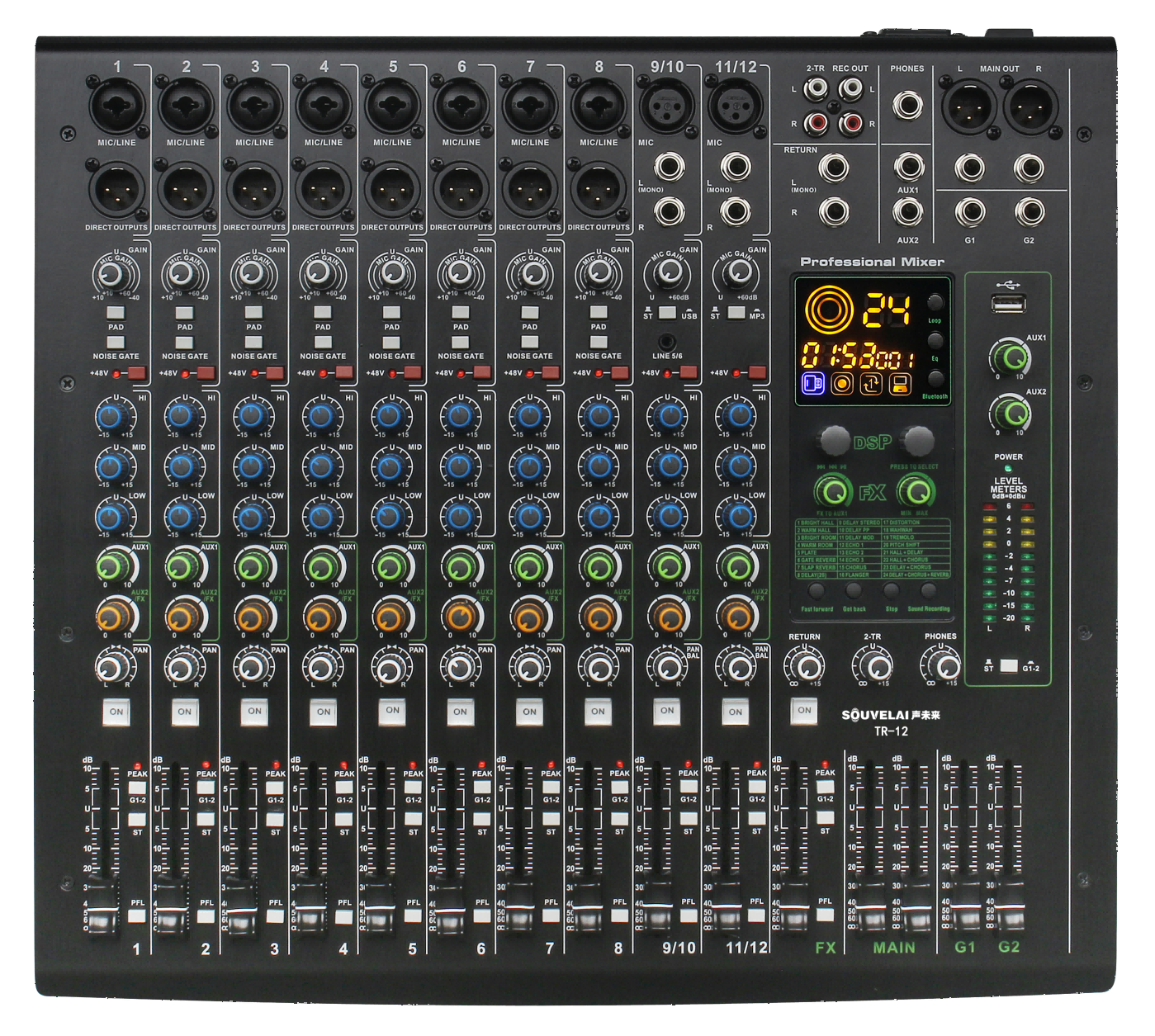Click the orange computer icon on the display

click(x=900, y=383)
